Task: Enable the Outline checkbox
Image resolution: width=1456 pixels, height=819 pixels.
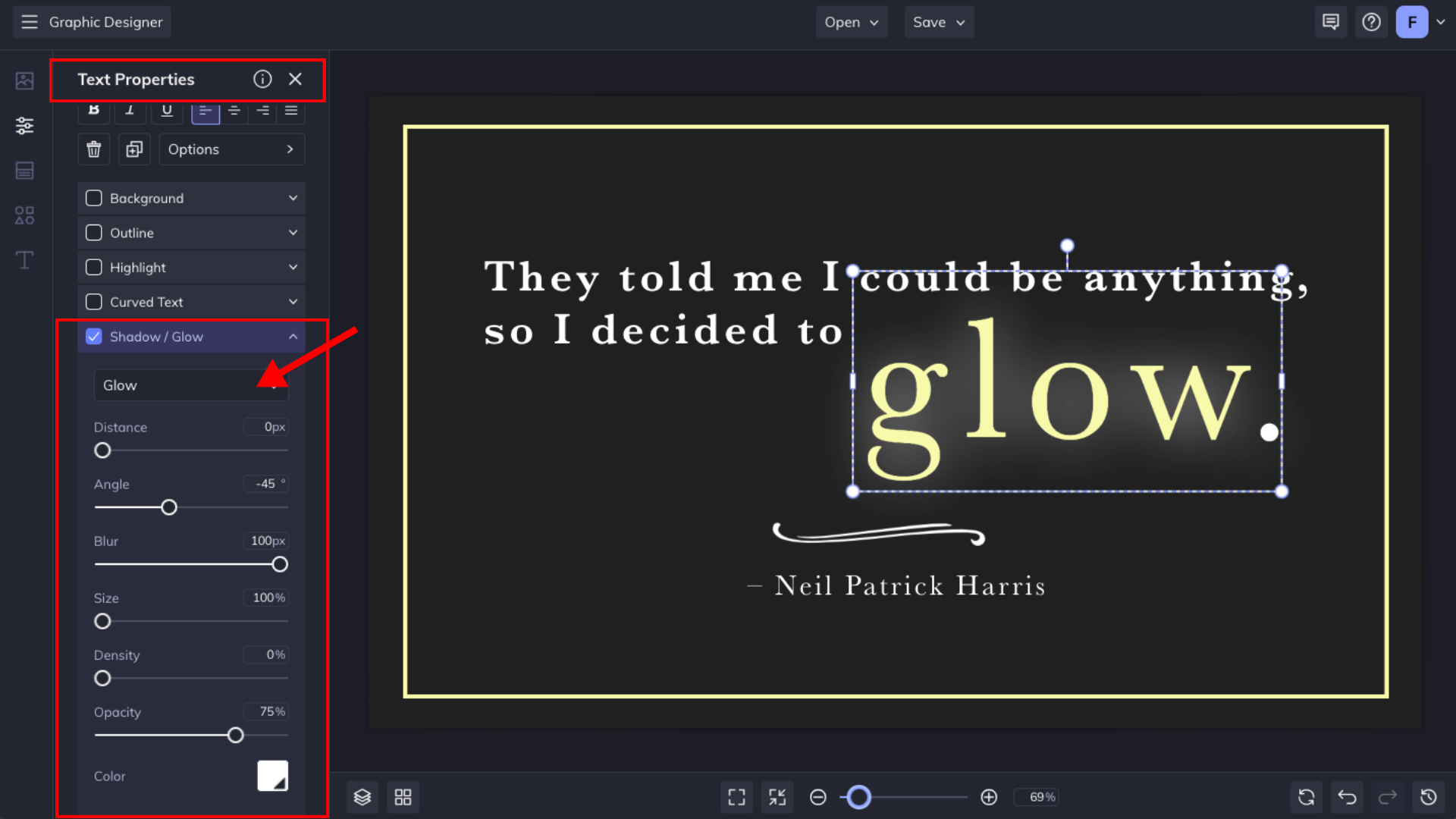Action: (x=94, y=233)
